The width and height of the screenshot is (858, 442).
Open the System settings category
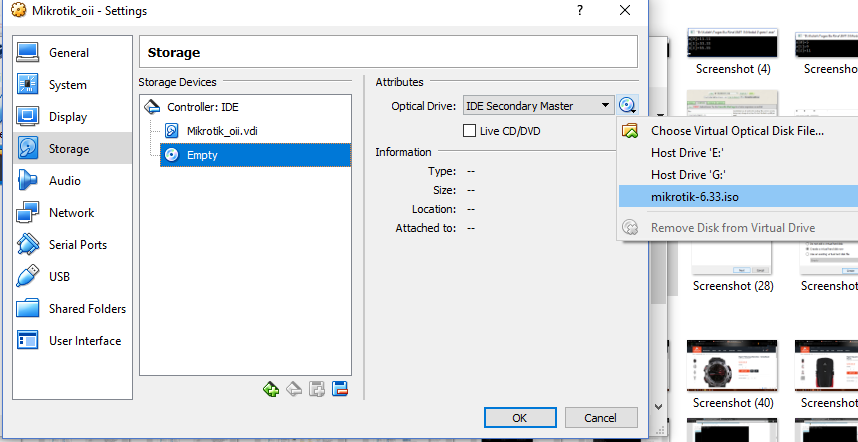pyautogui.click(x=72, y=85)
